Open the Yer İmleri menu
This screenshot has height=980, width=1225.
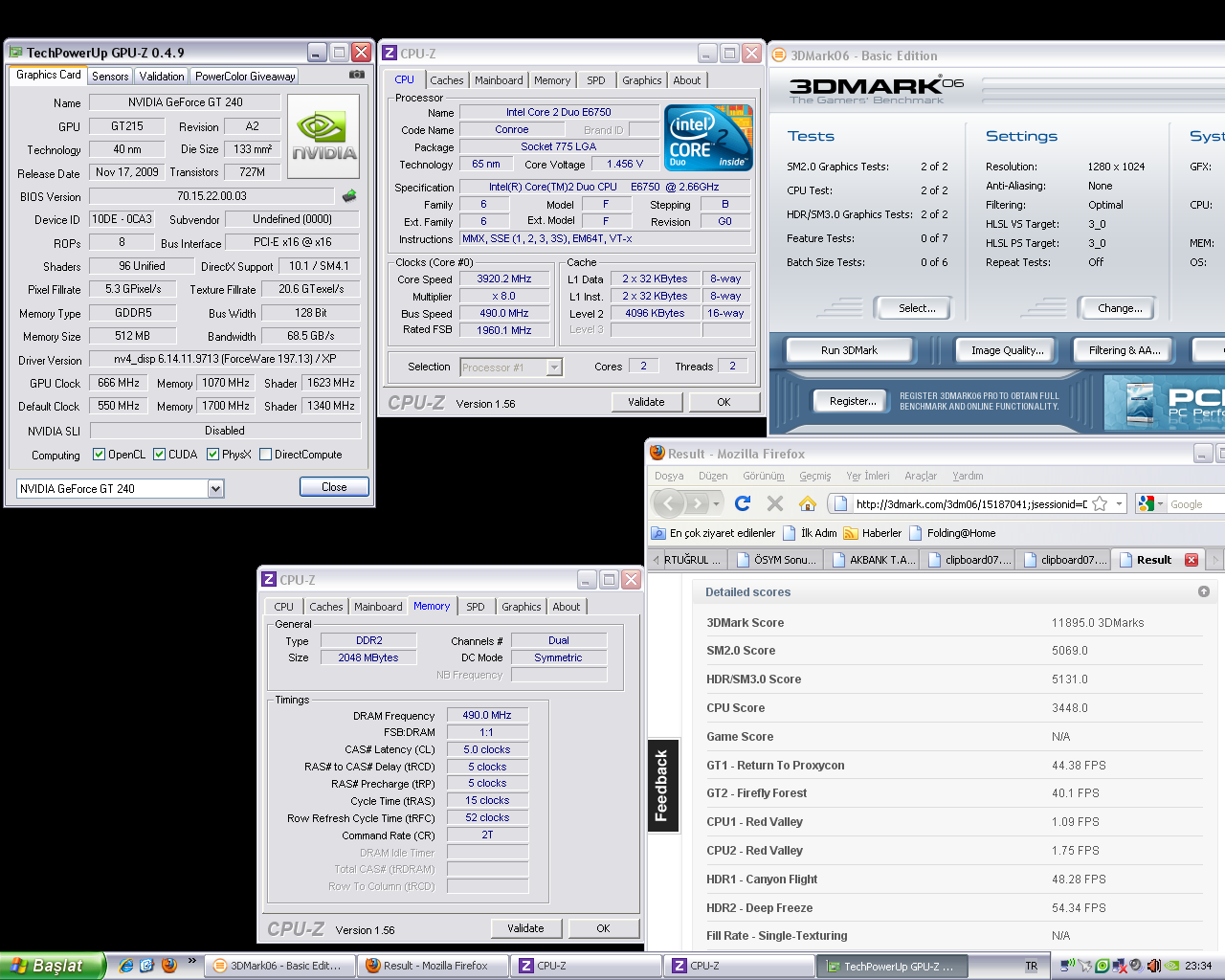[868, 476]
